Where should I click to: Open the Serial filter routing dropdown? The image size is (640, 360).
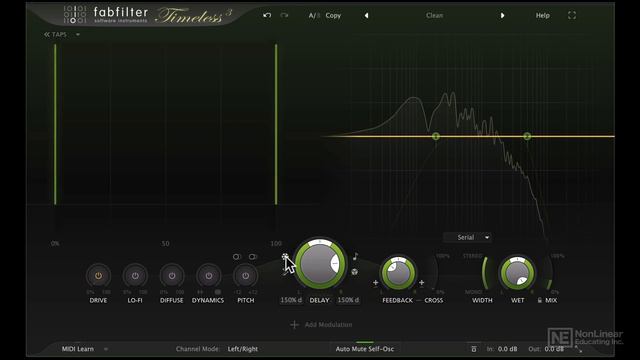[x=467, y=237]
